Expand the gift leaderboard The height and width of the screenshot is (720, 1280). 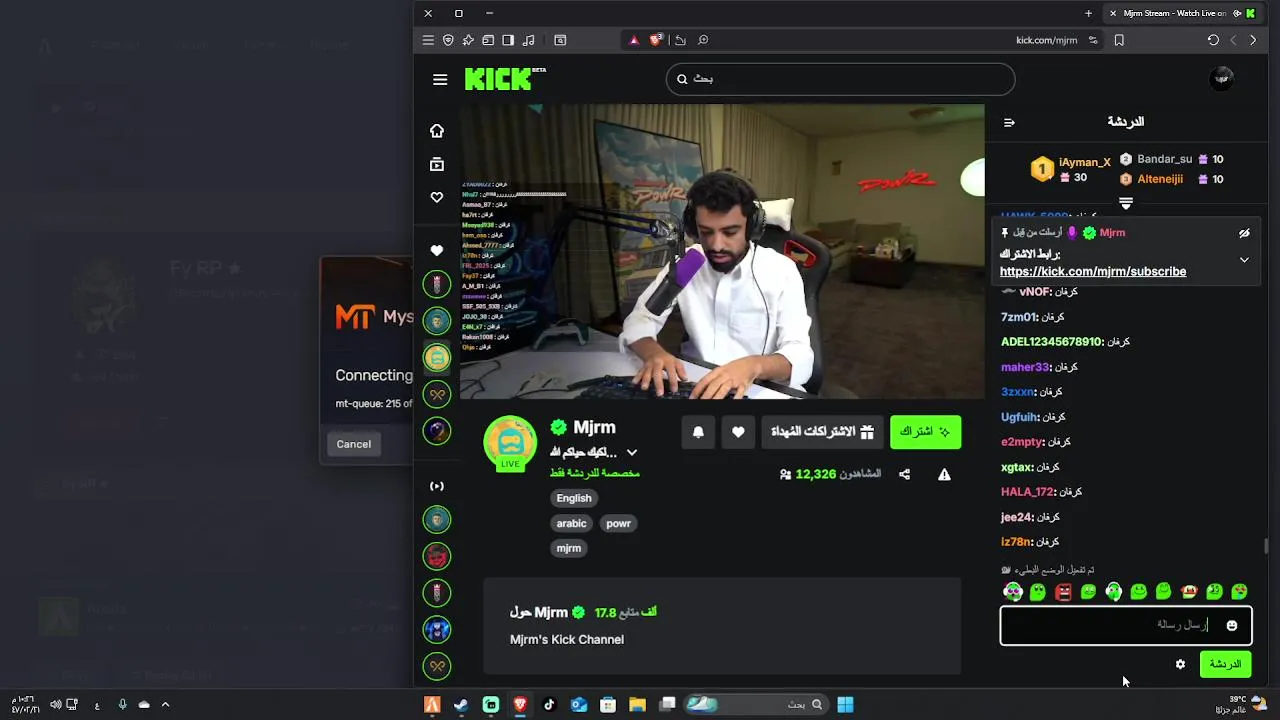[x=1126, y=203]
